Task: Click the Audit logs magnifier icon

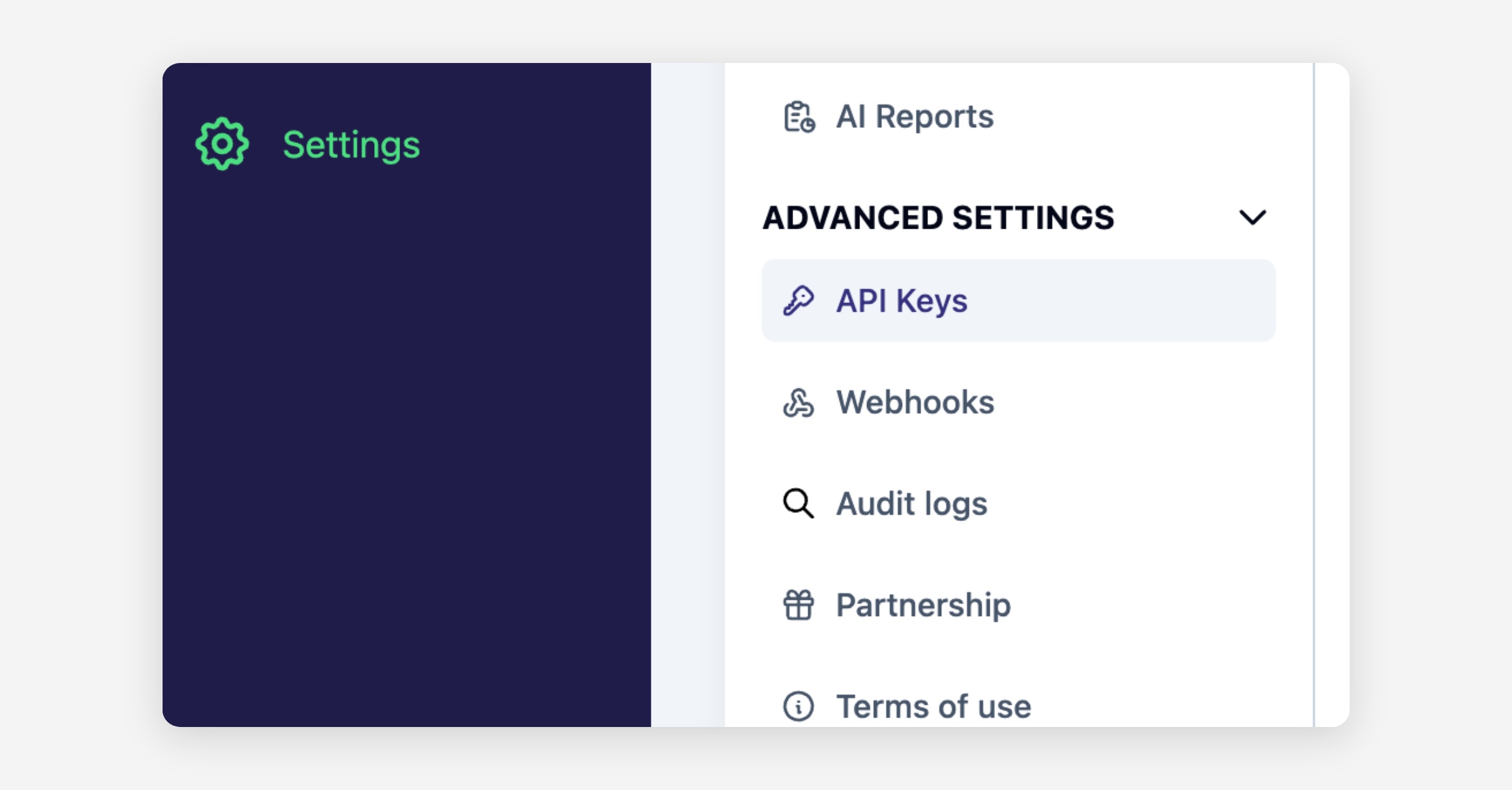Action: tap(798, 503)
